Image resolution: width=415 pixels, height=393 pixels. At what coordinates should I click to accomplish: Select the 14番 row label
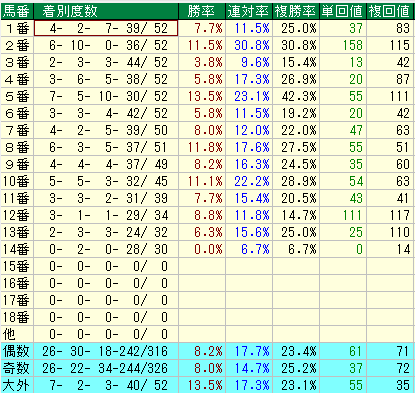click(17, 249)
